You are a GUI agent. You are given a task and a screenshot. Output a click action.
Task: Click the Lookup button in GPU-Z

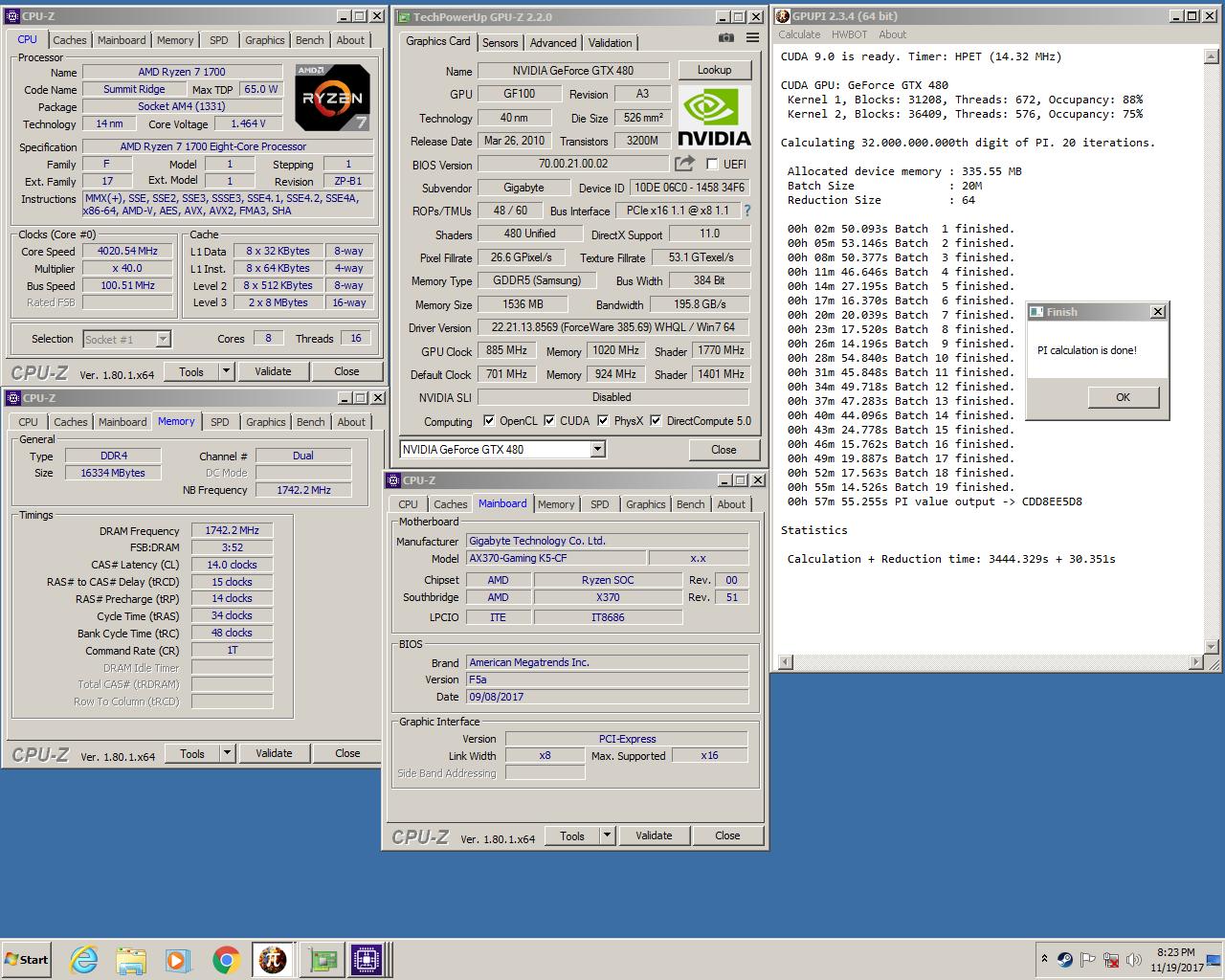point(714,70)
